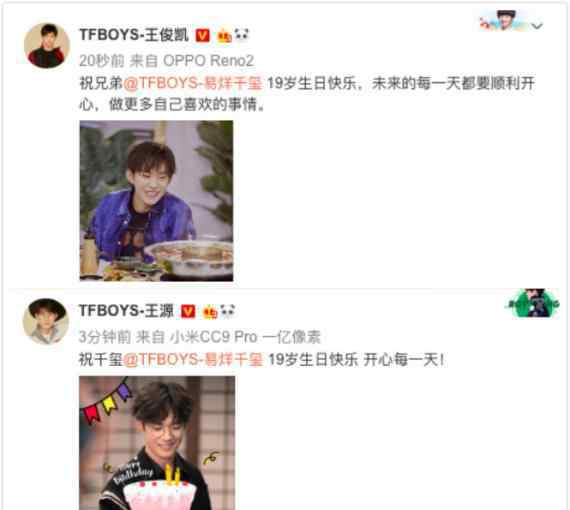Click the 20秒前 timestamp on 王俊凯's post
The image size is (570, 510).
[x=102, y=61]
